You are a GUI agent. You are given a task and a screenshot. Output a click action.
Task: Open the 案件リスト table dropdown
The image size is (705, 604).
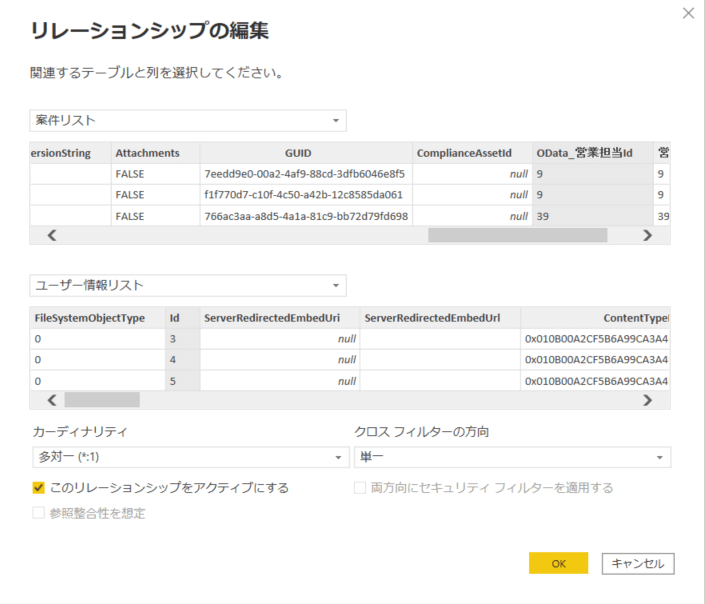point(188,121)
